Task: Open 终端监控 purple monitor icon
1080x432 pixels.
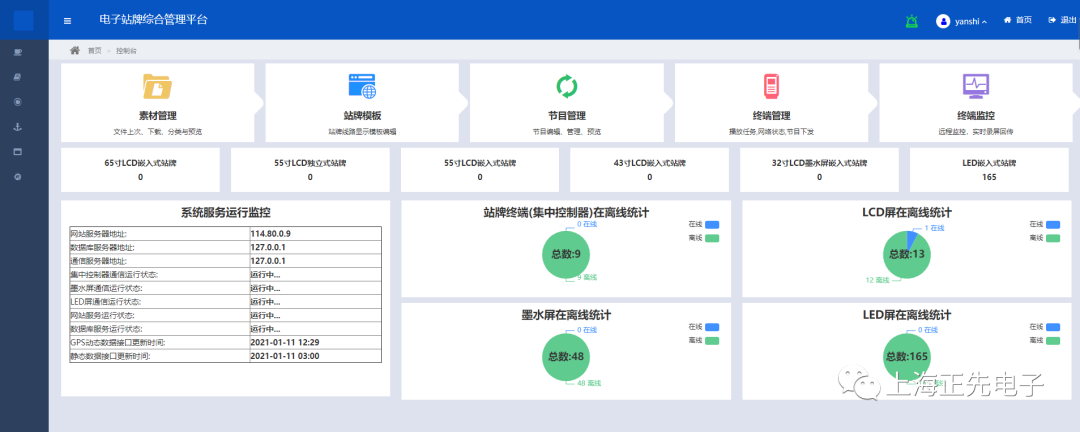Action: point(975,86)
